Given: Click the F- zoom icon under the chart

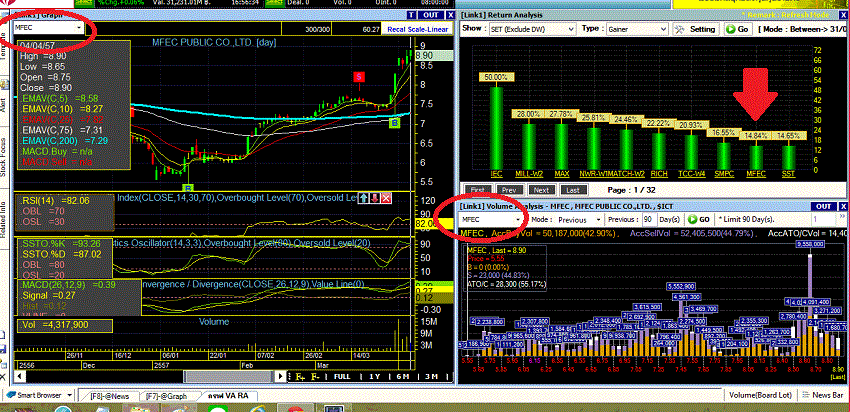Looking at the screenshot, I should (x=315, y=376).
